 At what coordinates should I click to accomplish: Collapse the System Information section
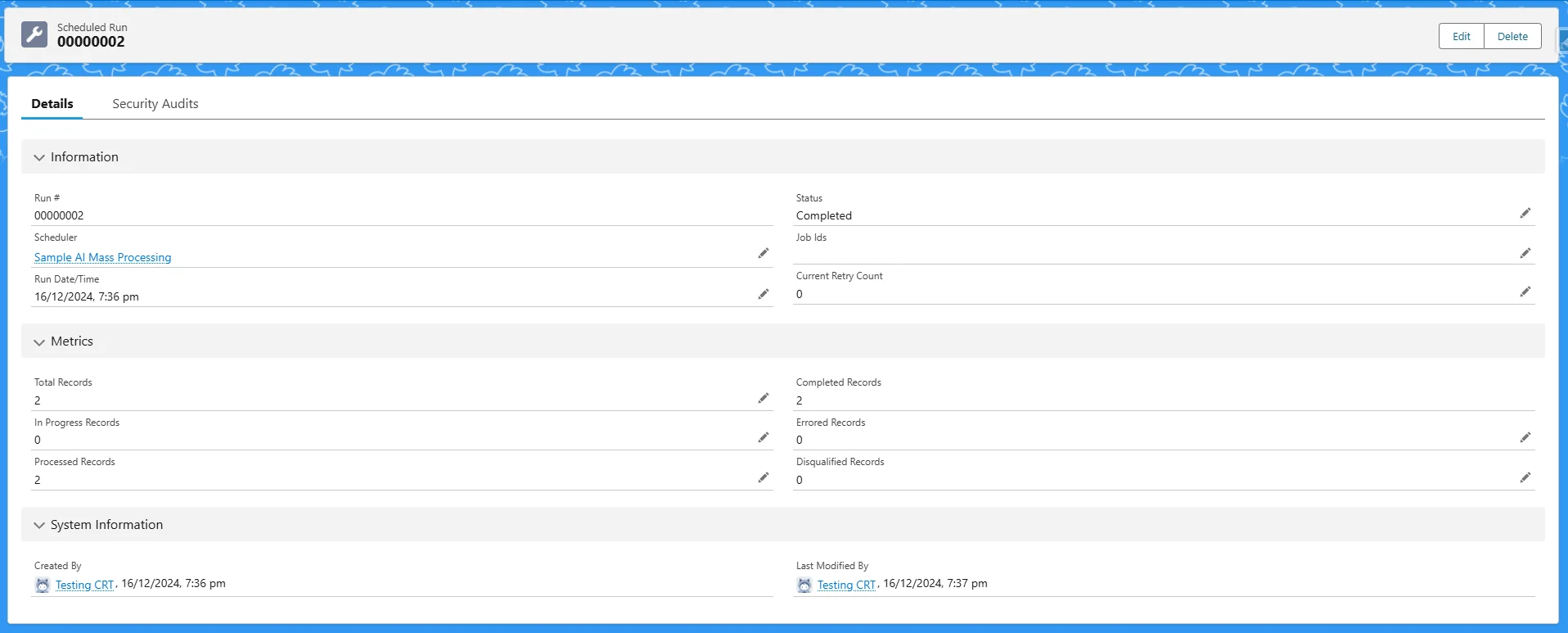coord(39,526)
